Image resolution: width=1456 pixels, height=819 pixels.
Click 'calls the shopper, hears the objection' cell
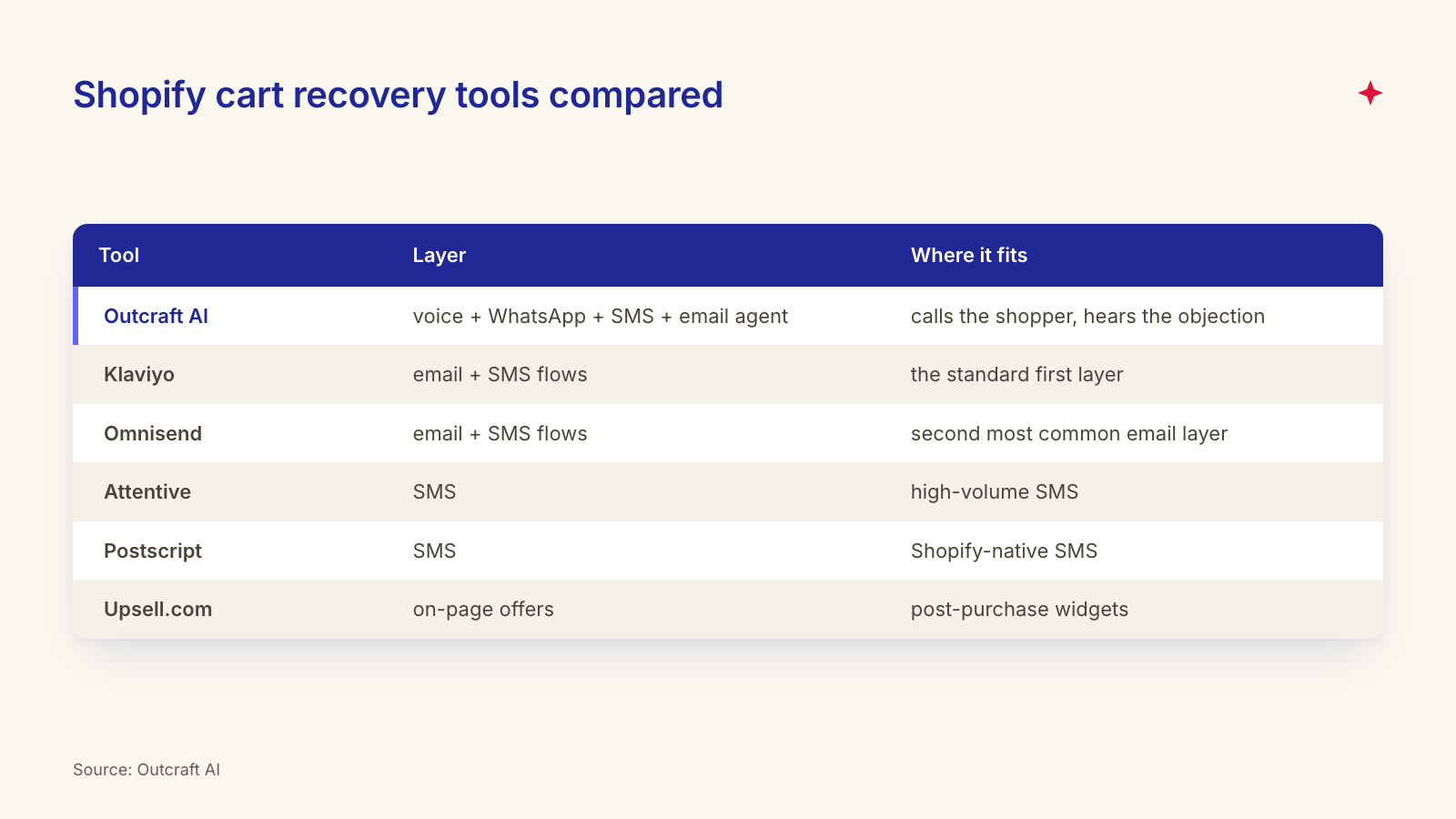click(1087, 317)
